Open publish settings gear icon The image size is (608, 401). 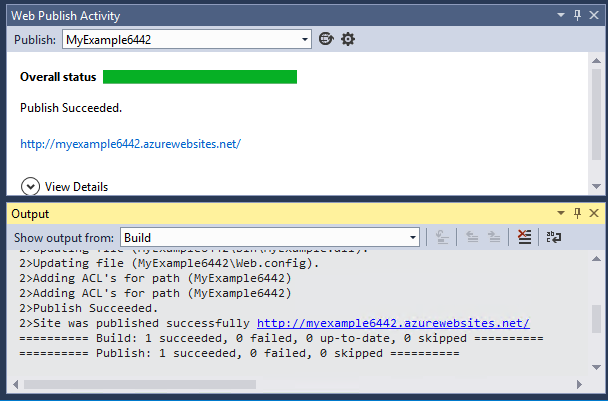click(x=348, y=39)
